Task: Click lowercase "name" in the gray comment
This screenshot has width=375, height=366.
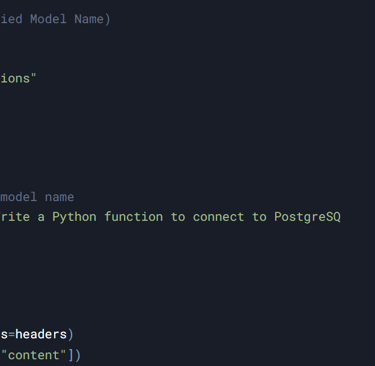Action: pyautogui.click(x=59, y=197)
